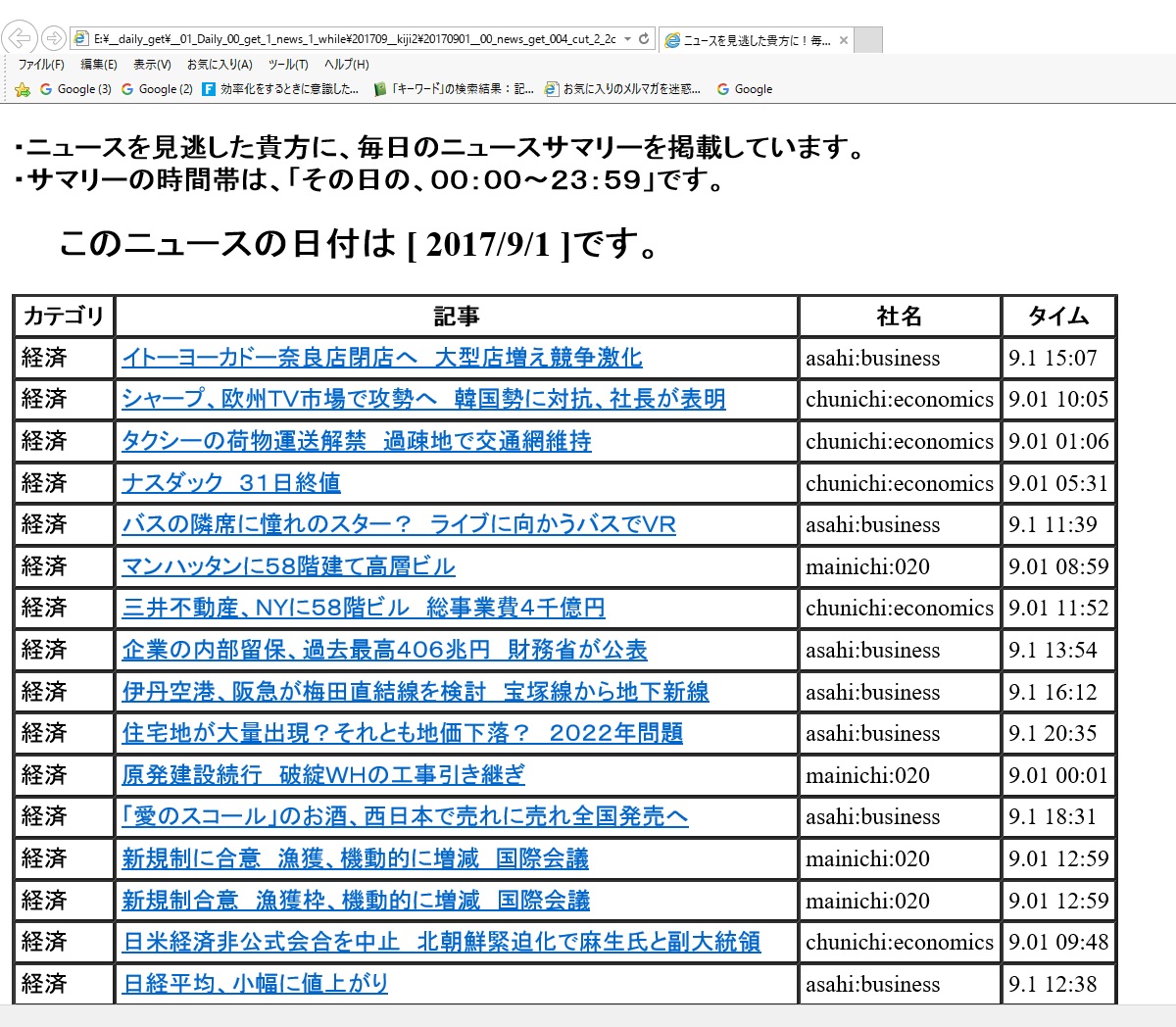The height and width of the screenshot is (1027, 1176).
Task: Click chunichi:economics in the ナスダック row
Action: tap(900, 483)
